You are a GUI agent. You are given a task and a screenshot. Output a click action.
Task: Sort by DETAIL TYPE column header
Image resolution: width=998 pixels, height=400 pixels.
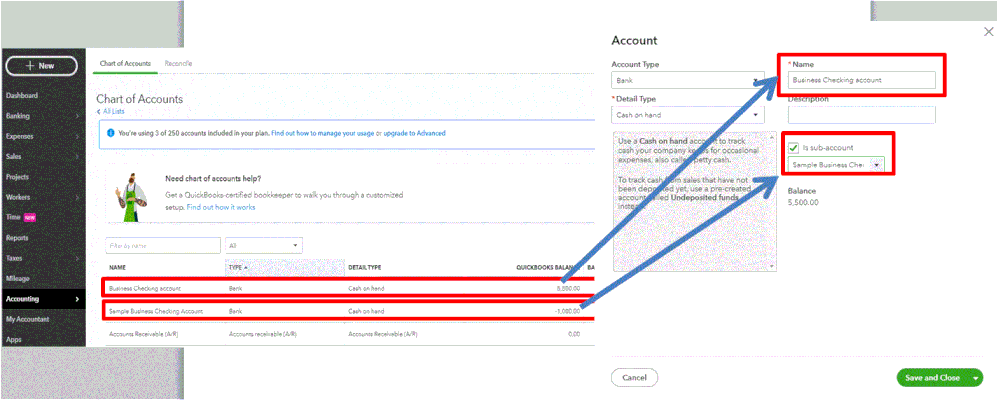click(x=365, y=268)
